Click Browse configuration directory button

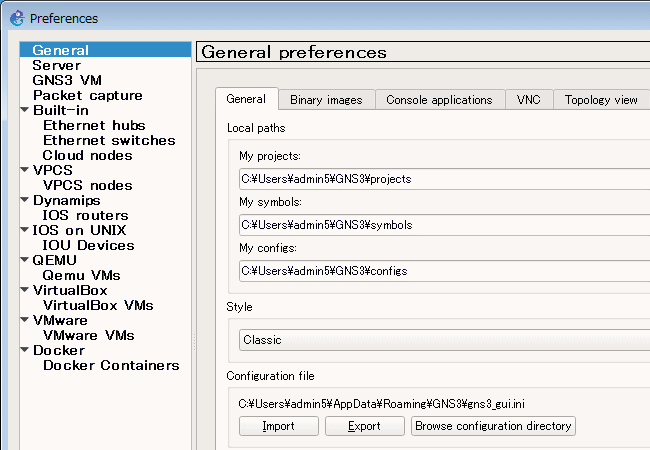click(493, 426)
